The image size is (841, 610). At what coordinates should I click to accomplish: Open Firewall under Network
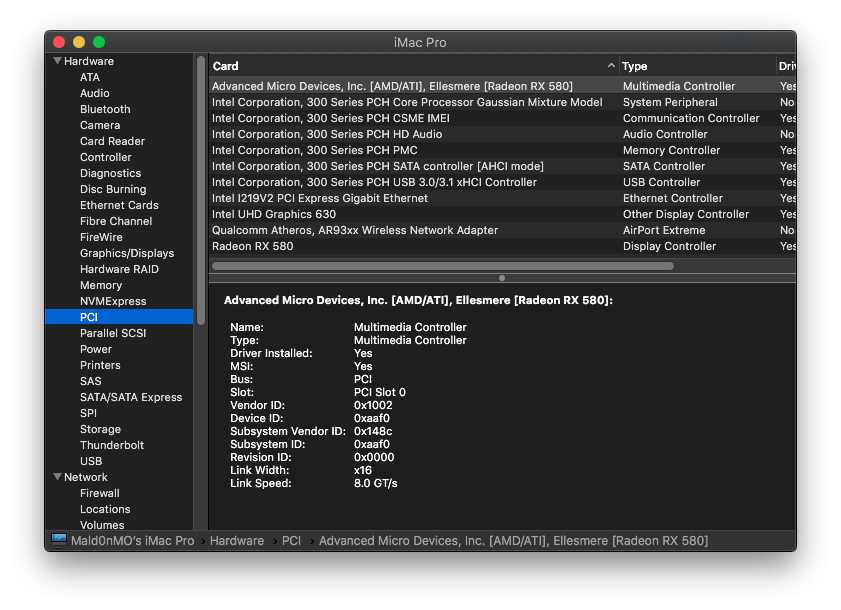click(100, 494)
